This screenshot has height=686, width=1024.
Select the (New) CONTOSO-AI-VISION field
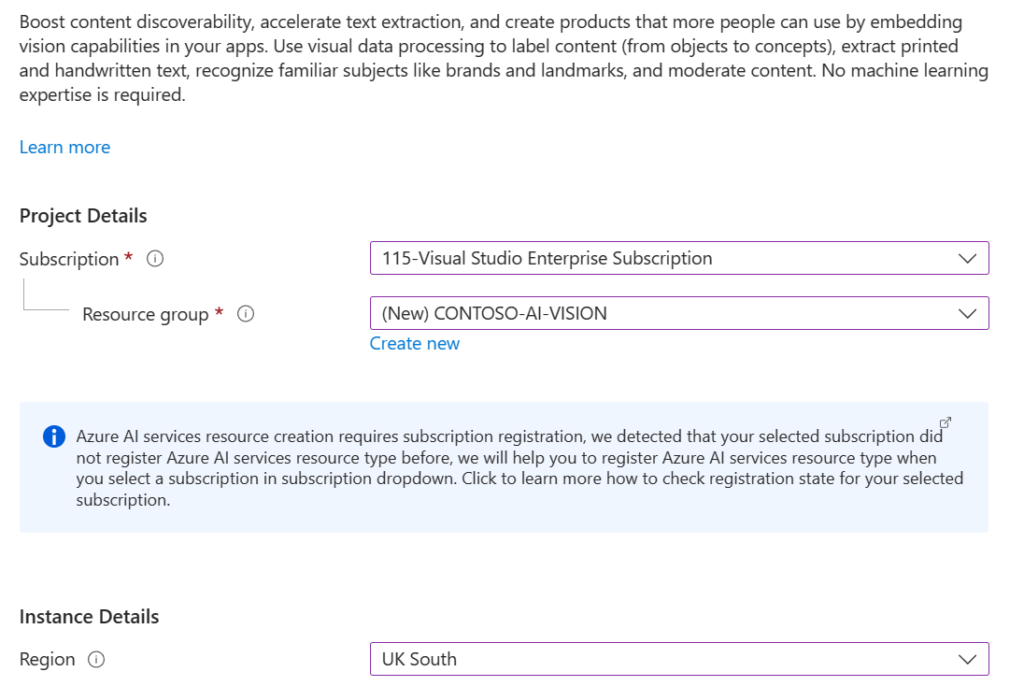click(679, 314)
